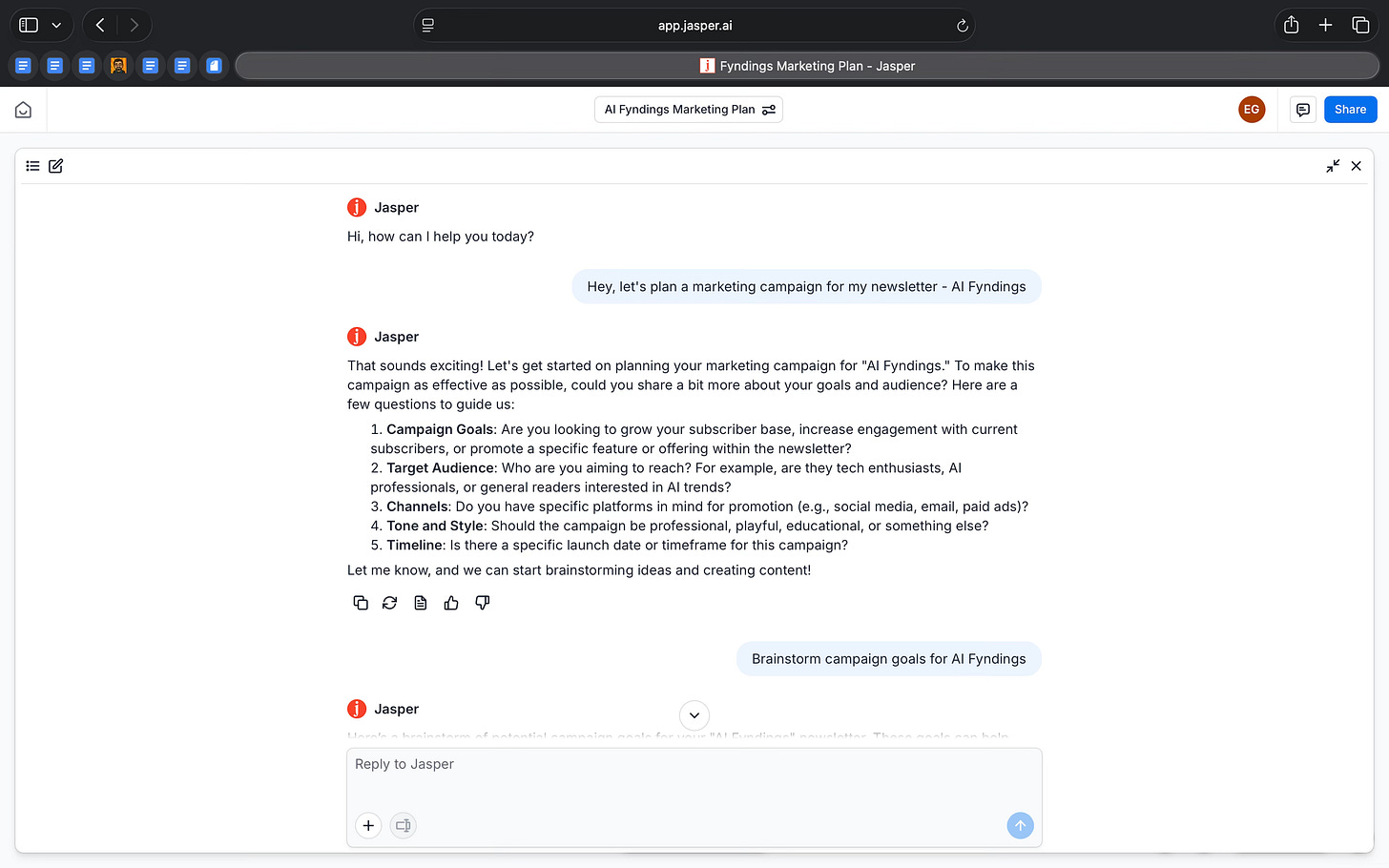Click the AI Fyndings Marketing Plan title
This screenshot has width=1389, height=868.
(x=679, y=110)
